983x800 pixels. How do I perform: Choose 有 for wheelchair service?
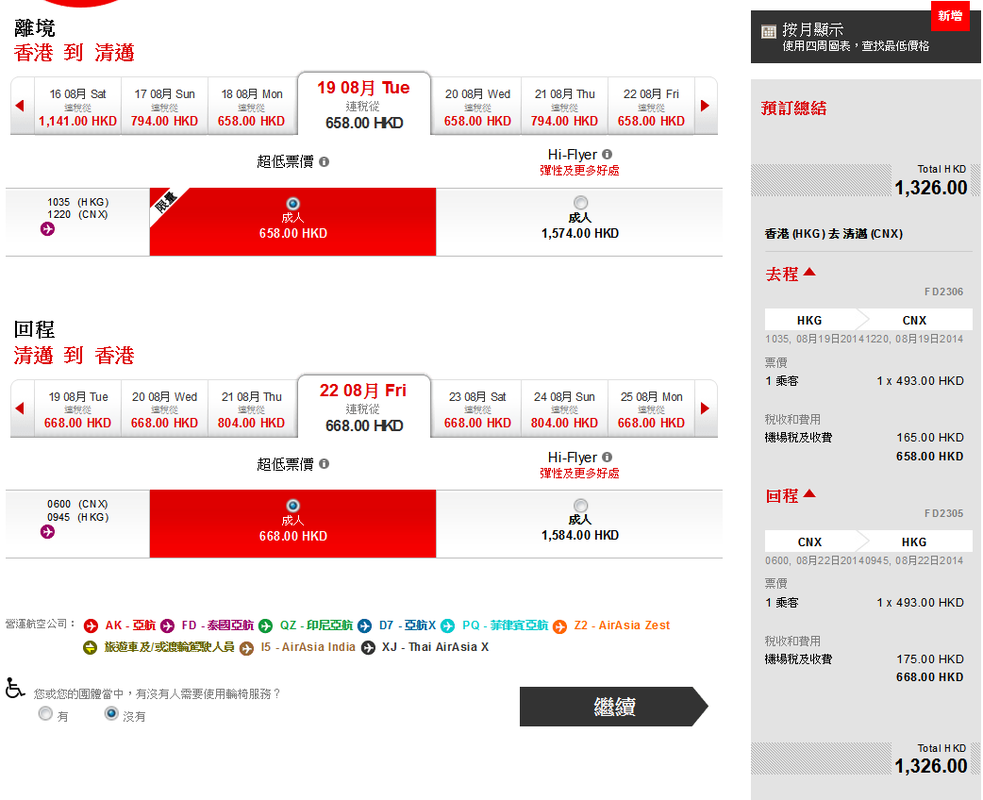tap(45, 714)
